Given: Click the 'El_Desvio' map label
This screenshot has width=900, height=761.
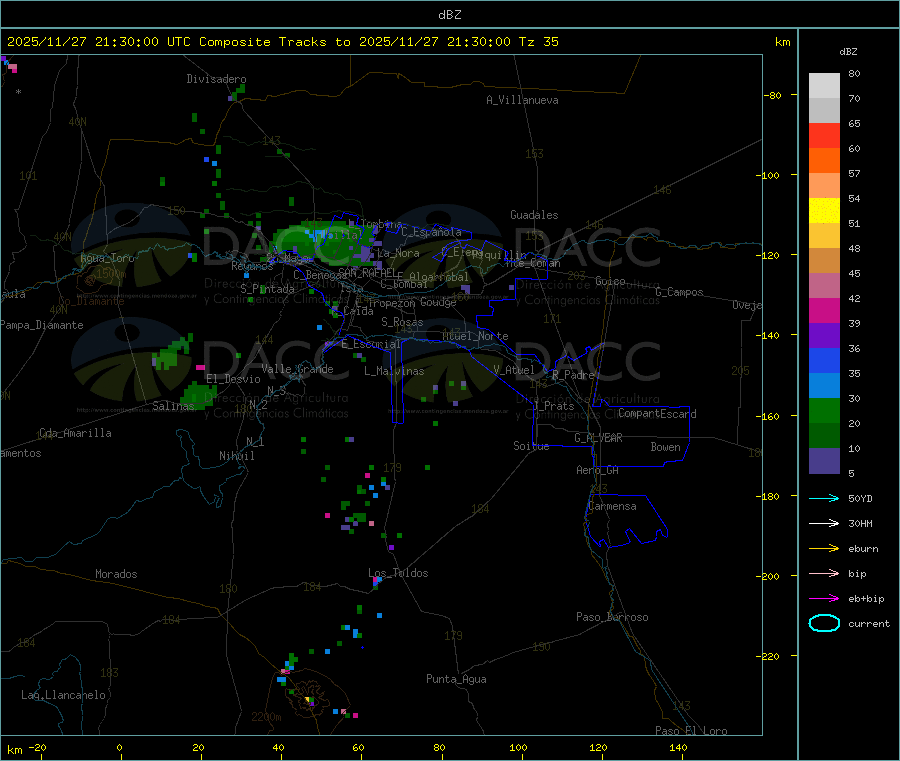Looking at the screenshot, I should 234,379.
